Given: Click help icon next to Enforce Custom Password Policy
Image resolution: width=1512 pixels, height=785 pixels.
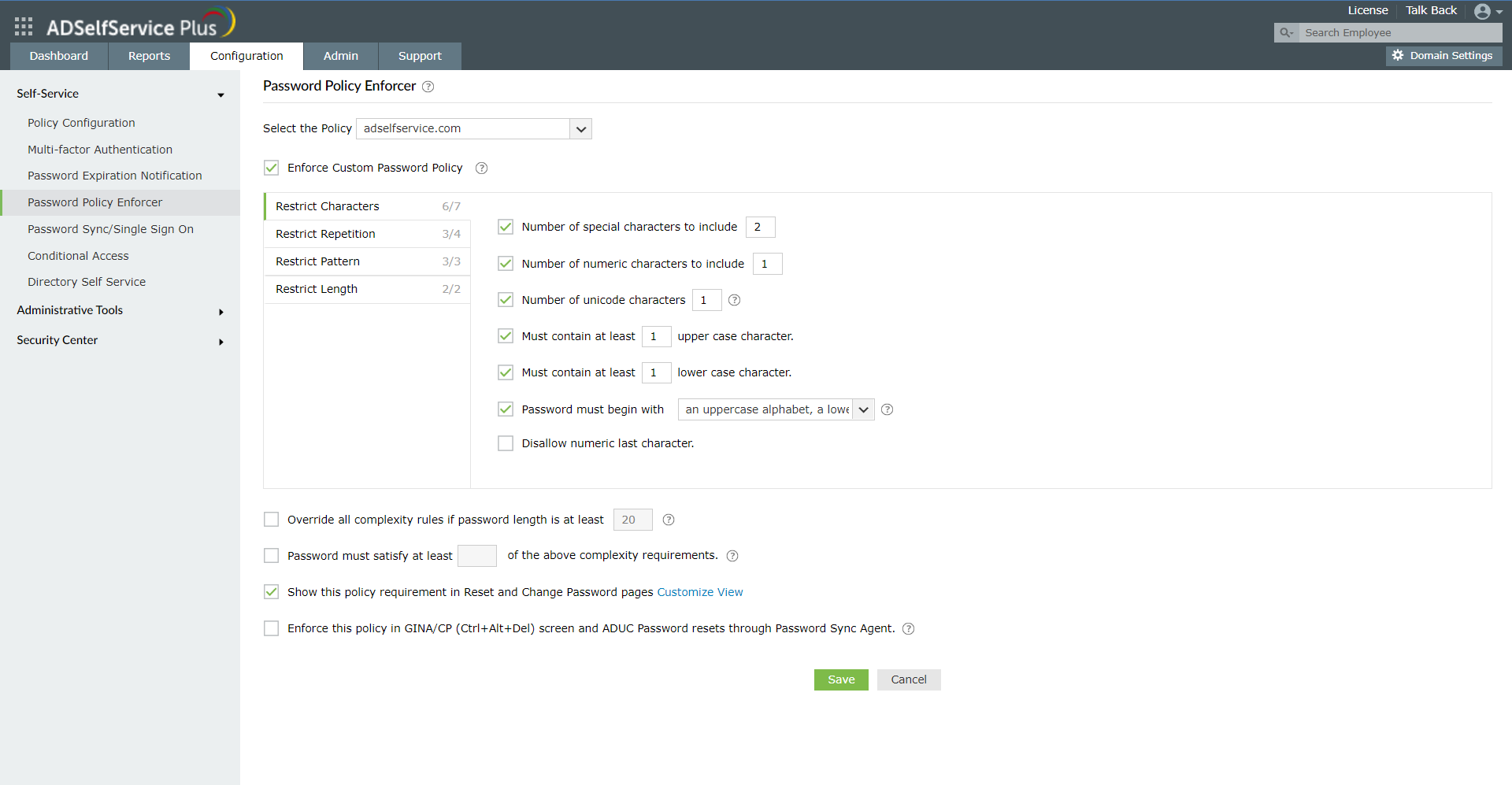Looking at the screenshot, I should (x=481, y=168).
